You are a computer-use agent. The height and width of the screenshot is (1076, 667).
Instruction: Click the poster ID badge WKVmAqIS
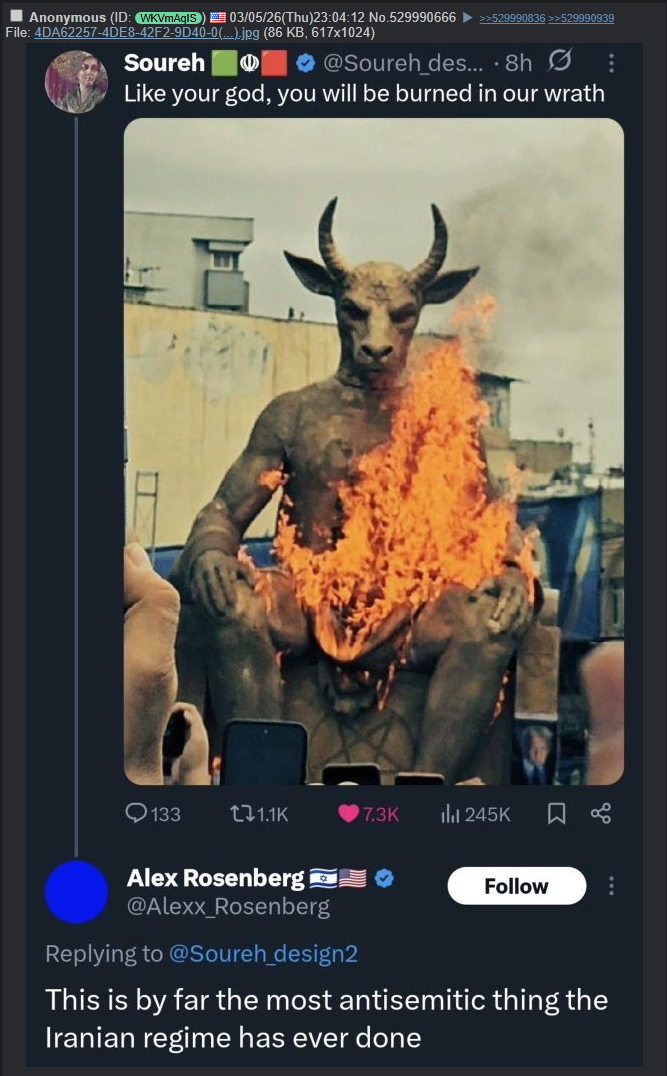(x=169, y=18)
